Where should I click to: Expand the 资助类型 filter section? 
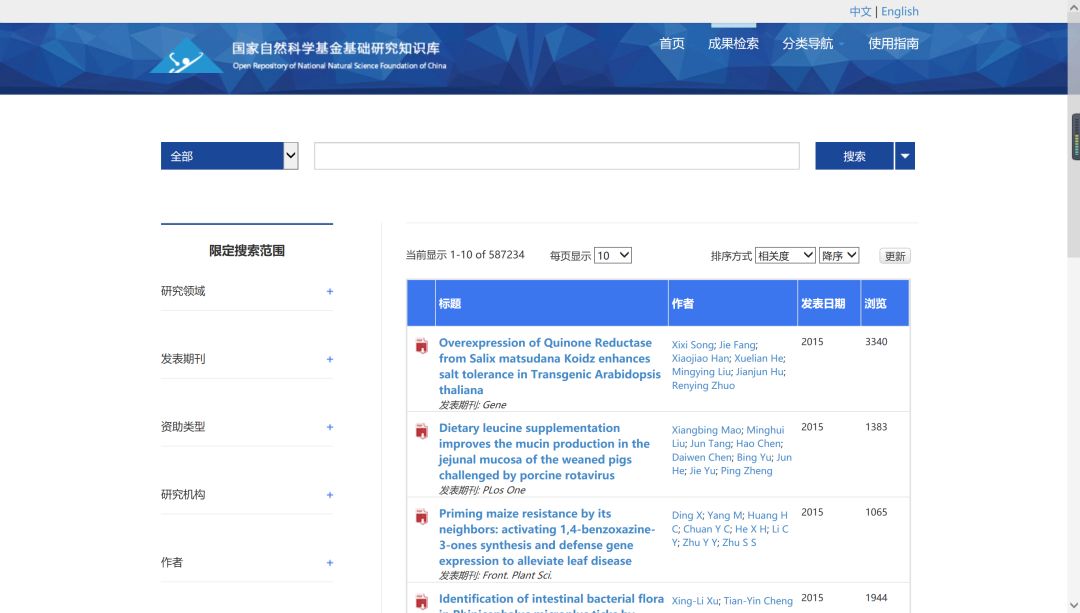[329, 426]
